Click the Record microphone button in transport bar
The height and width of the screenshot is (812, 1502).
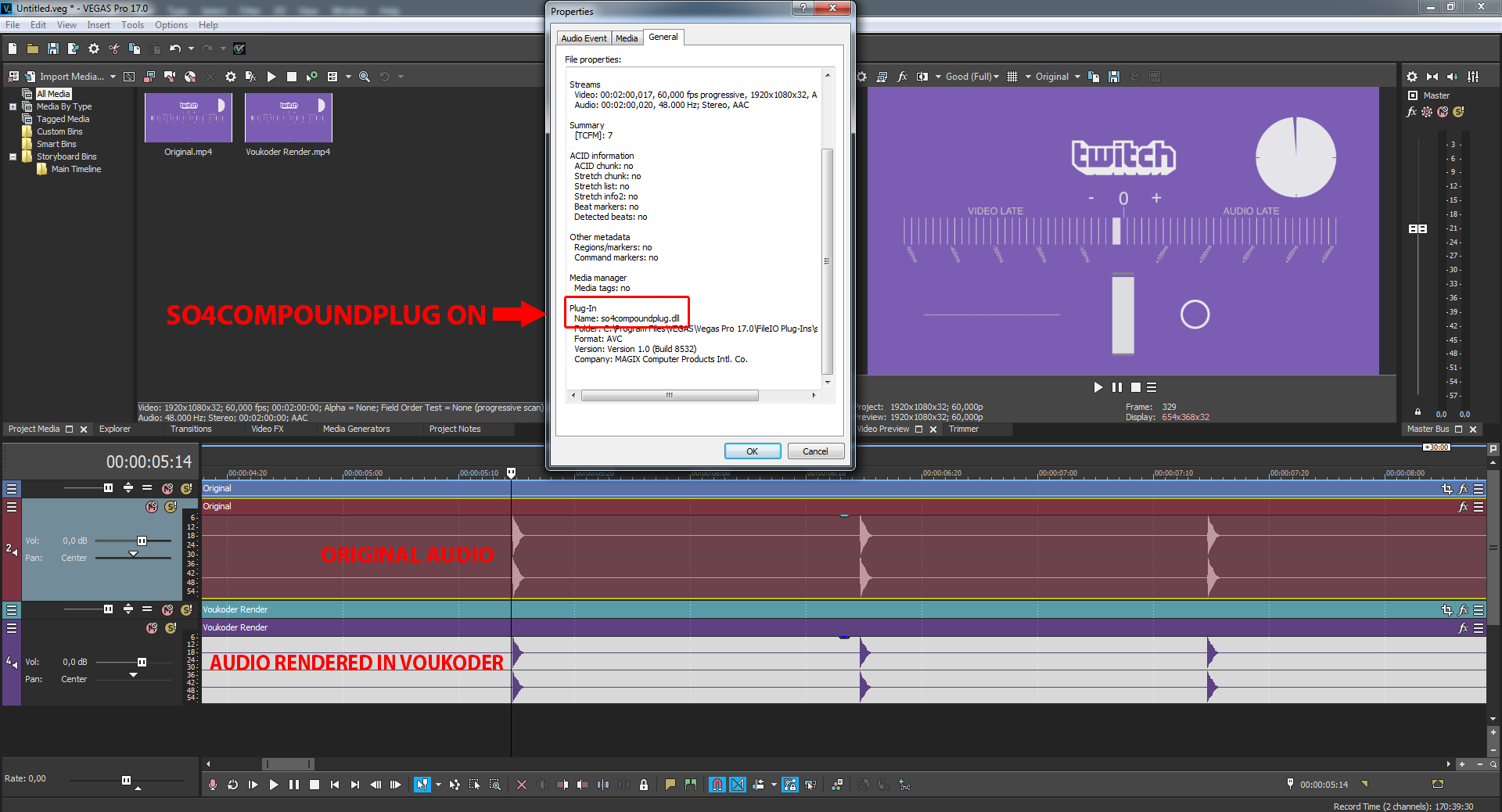[x=213, y=785]
